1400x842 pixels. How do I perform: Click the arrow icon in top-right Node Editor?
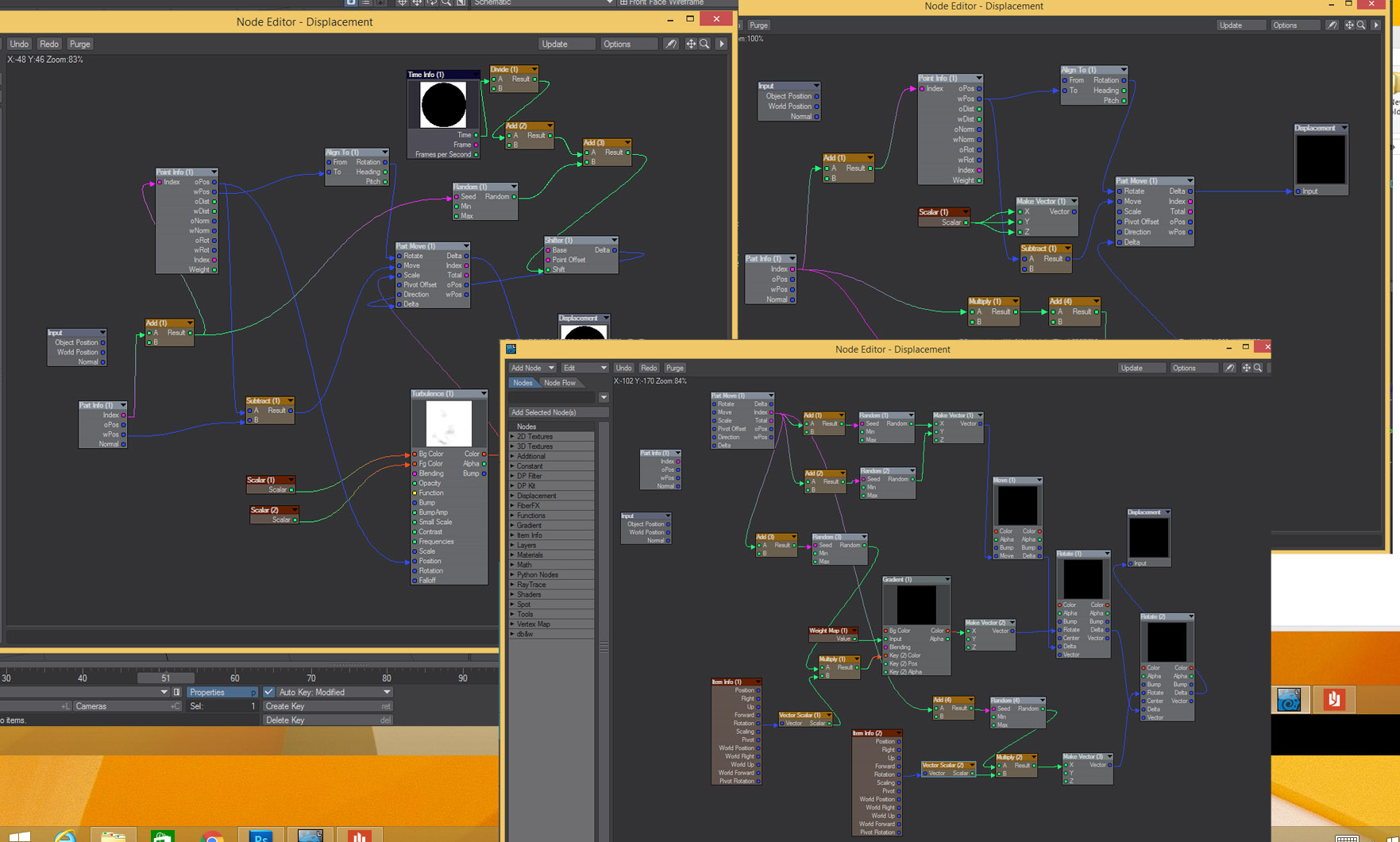coord(1376,25)
